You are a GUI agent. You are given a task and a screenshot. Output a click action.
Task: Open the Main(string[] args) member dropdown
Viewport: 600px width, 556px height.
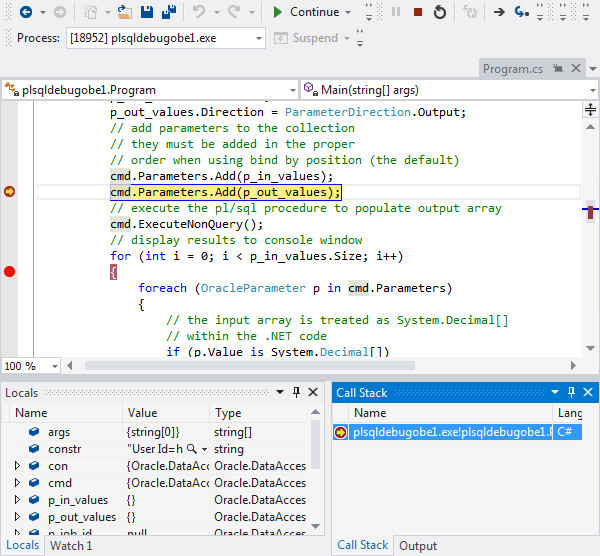coord(449,89)
